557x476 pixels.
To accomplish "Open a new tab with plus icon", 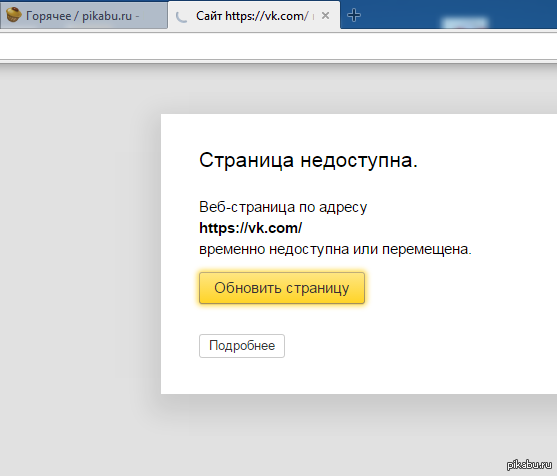I will (354, 15).
